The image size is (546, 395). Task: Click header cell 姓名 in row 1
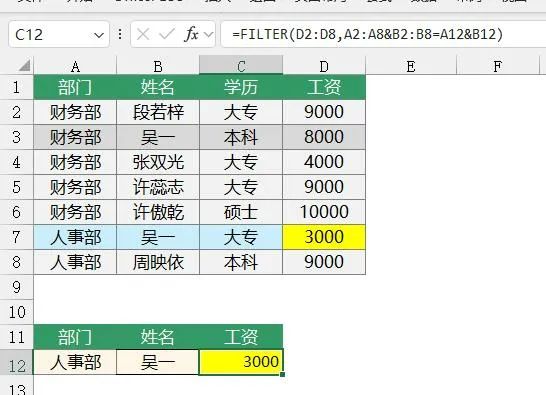click(x=158, y=87)
